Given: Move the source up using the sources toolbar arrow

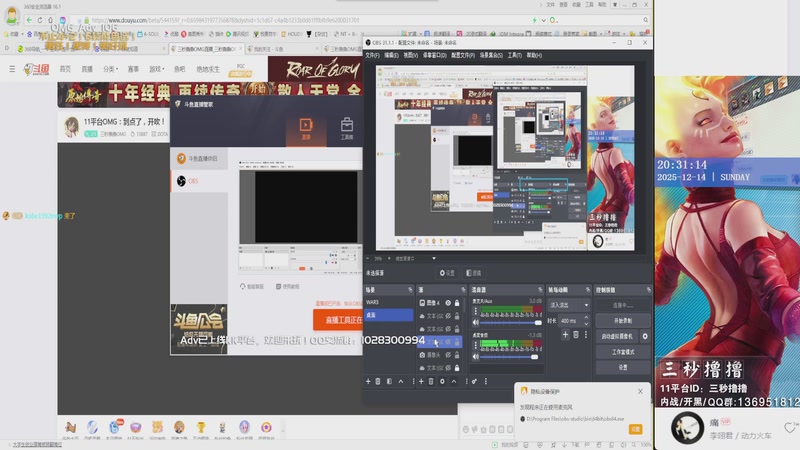Looking at the screenshot, I should (x=454, y=381).
